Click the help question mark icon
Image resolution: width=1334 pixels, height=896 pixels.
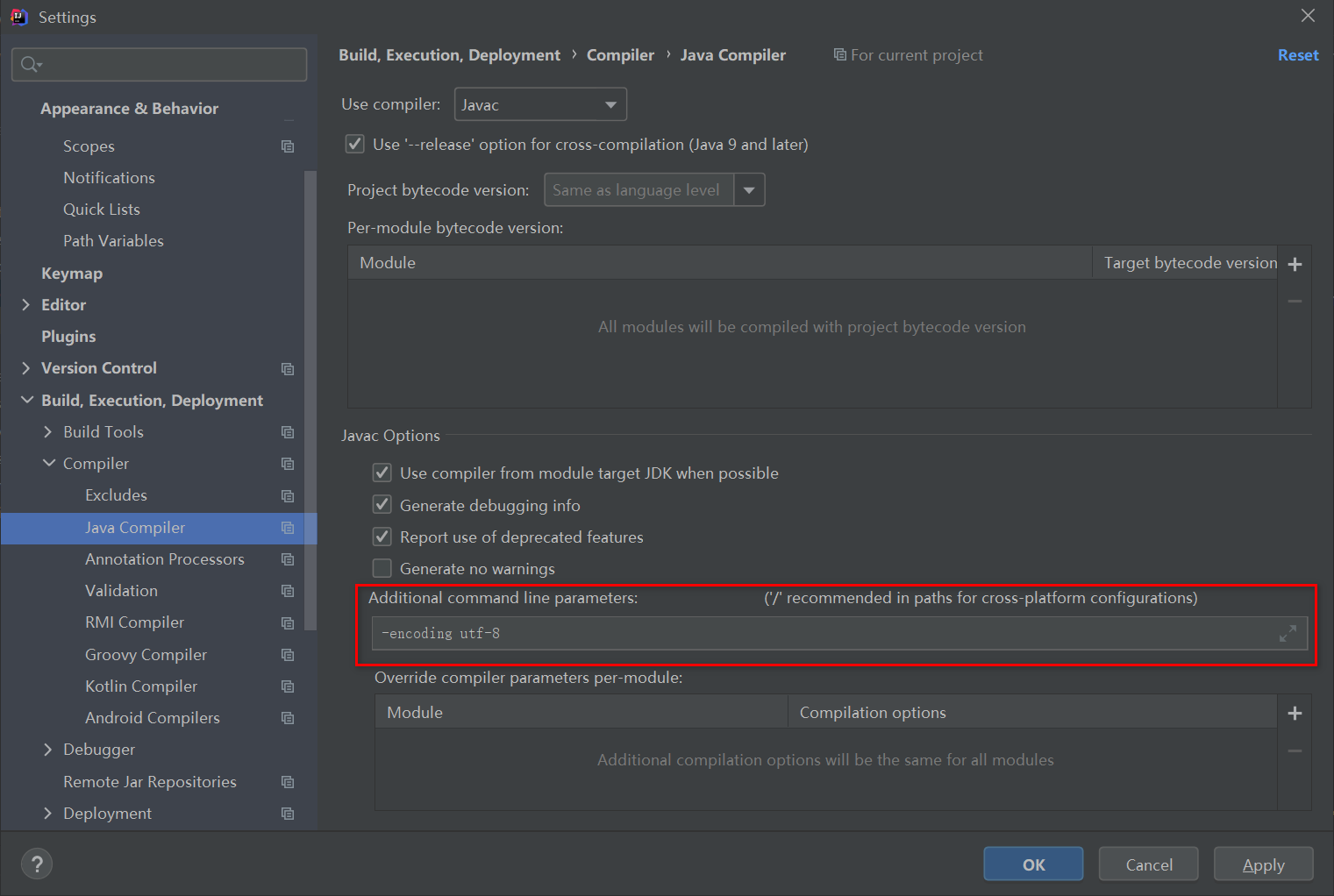(37, 864)
